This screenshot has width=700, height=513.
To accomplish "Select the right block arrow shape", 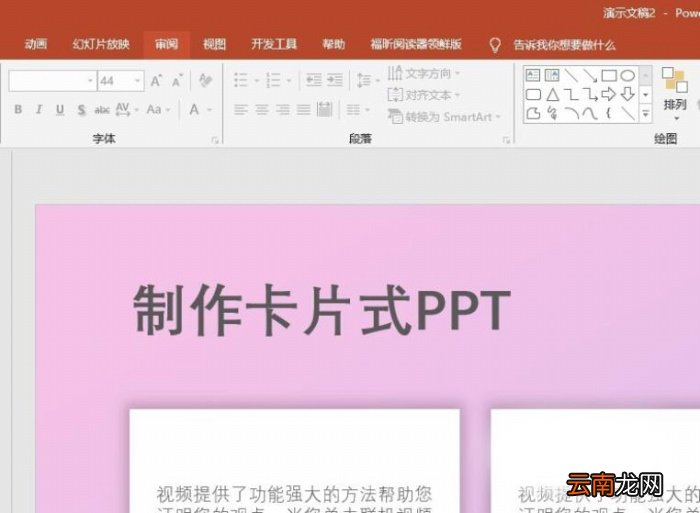I will [608, 94].
